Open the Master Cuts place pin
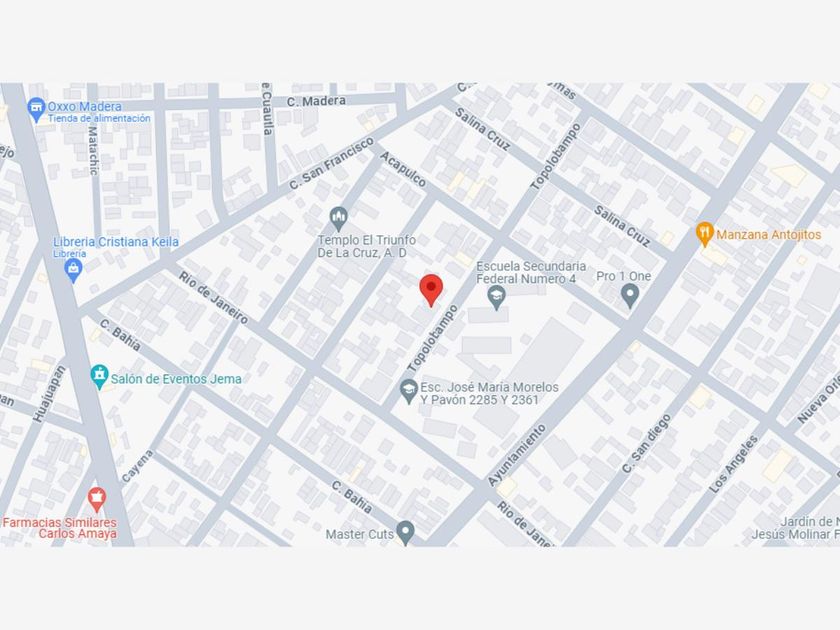840x630 pixels. click(406, 533)
